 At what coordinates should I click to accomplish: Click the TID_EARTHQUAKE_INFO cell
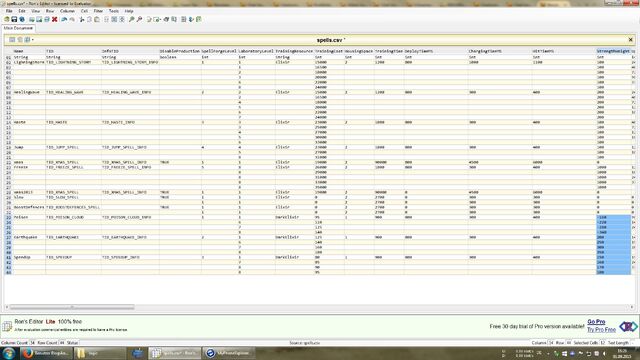(x=130, y=237)
